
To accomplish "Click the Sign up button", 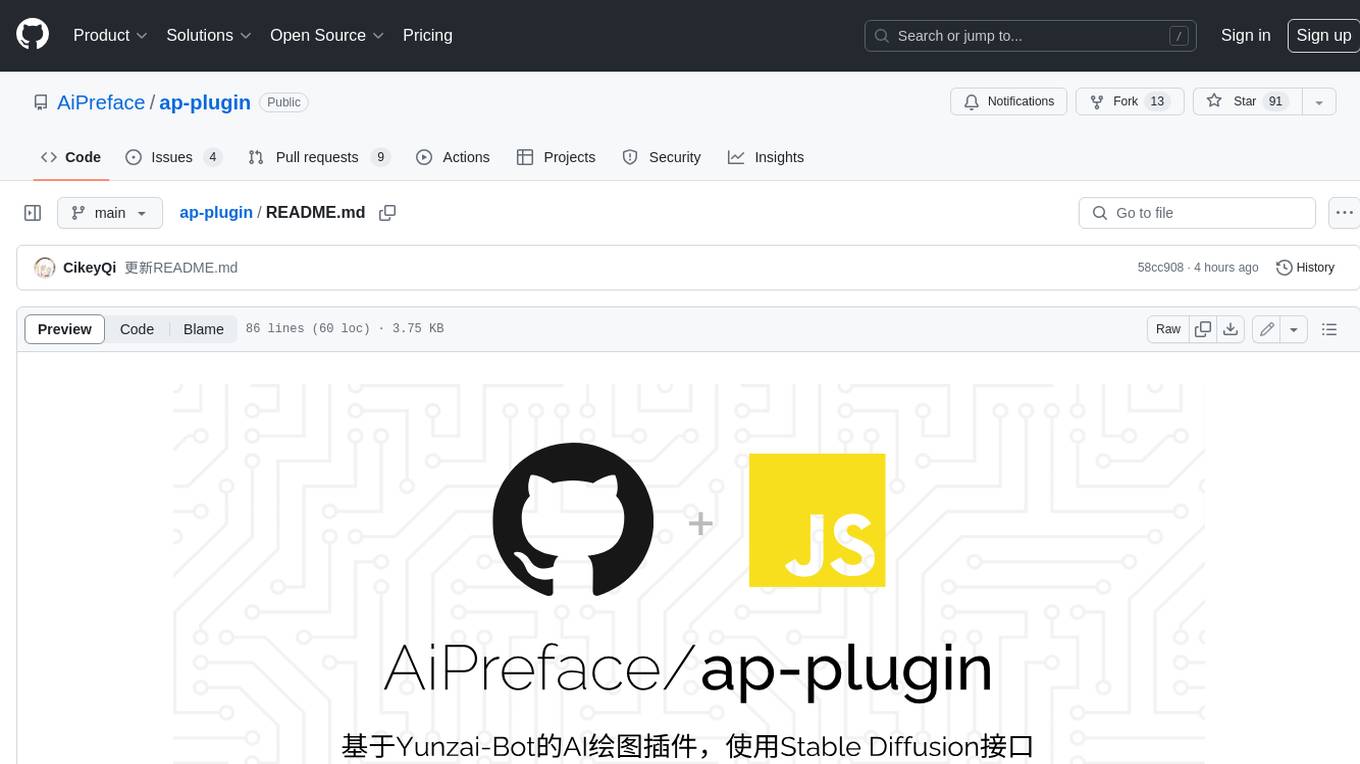I will (x=1323, y=35).
